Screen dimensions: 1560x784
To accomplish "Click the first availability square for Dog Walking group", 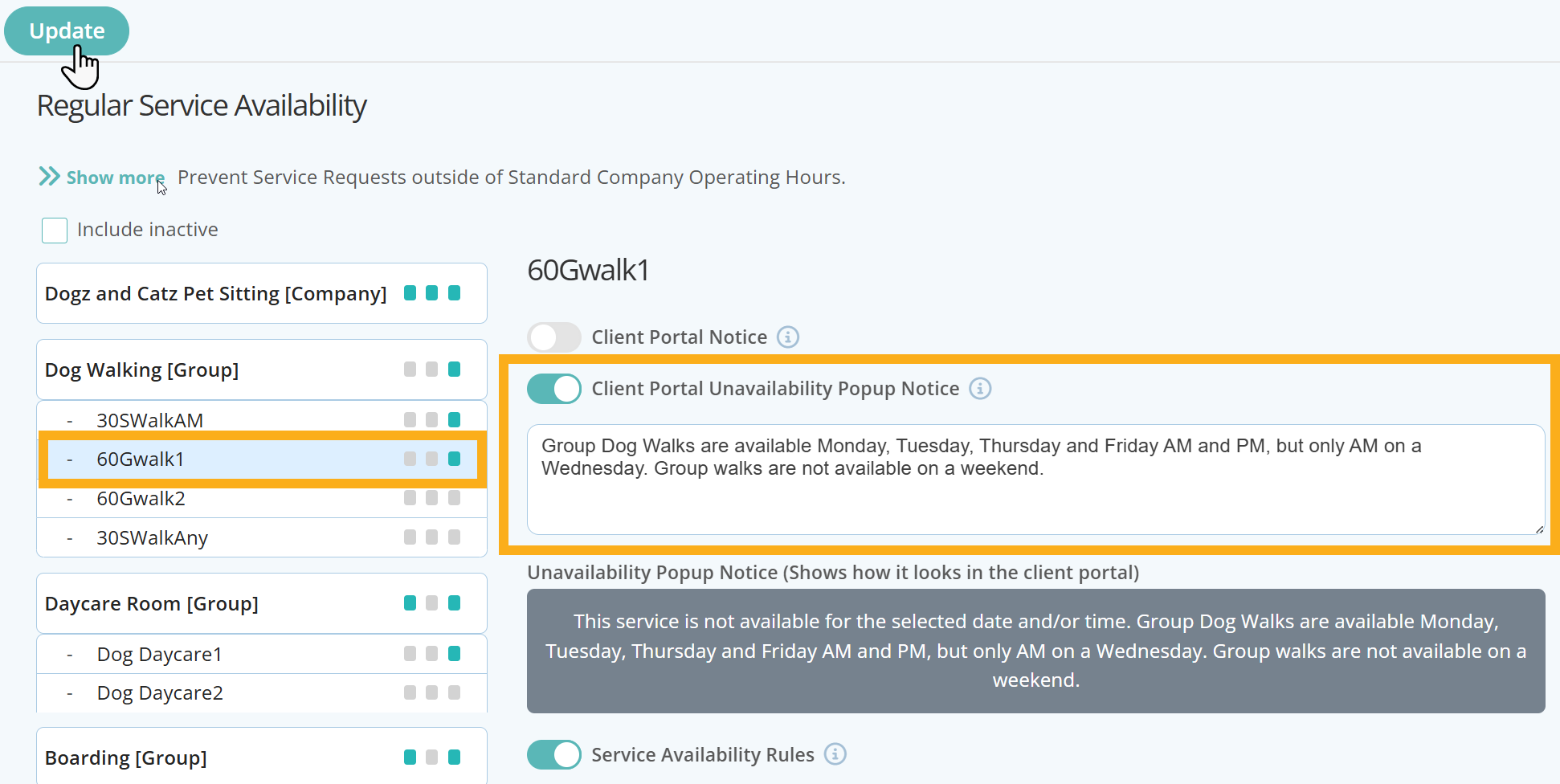I will (x=410, y=369).
